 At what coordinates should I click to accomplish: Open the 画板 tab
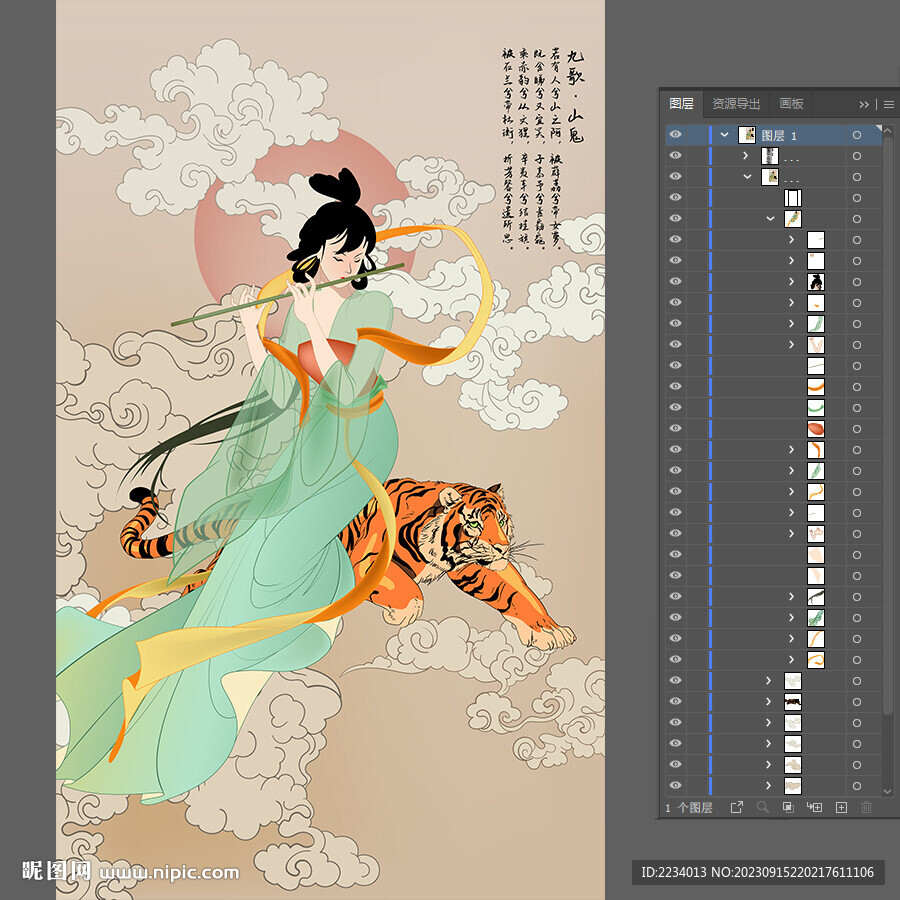(792, 104)
